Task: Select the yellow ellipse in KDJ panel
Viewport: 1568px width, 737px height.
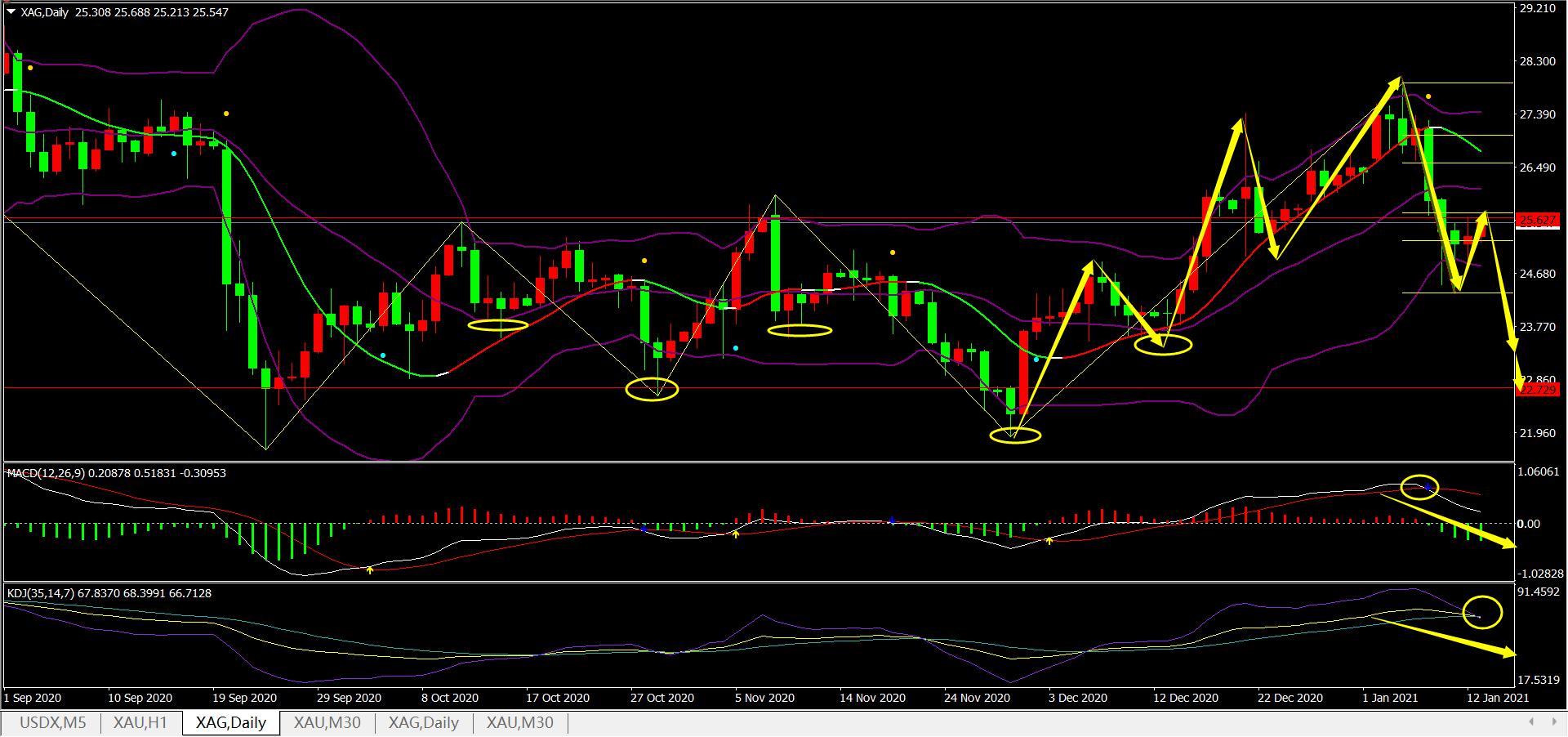Action: point(1482,612)
